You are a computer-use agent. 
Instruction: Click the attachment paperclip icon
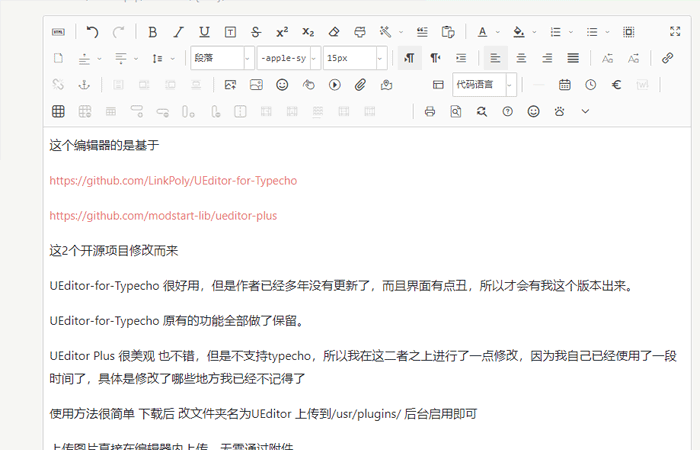pos(361,85)
